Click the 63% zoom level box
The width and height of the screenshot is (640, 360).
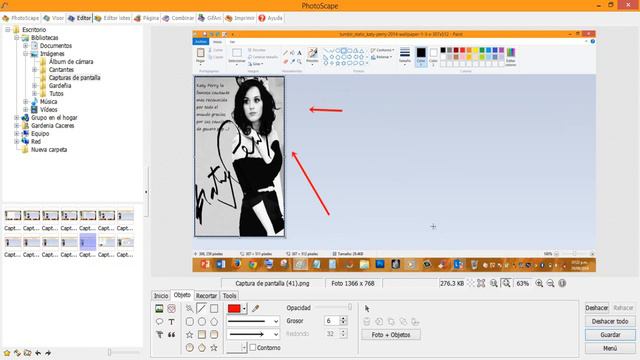tap(522, 283)
